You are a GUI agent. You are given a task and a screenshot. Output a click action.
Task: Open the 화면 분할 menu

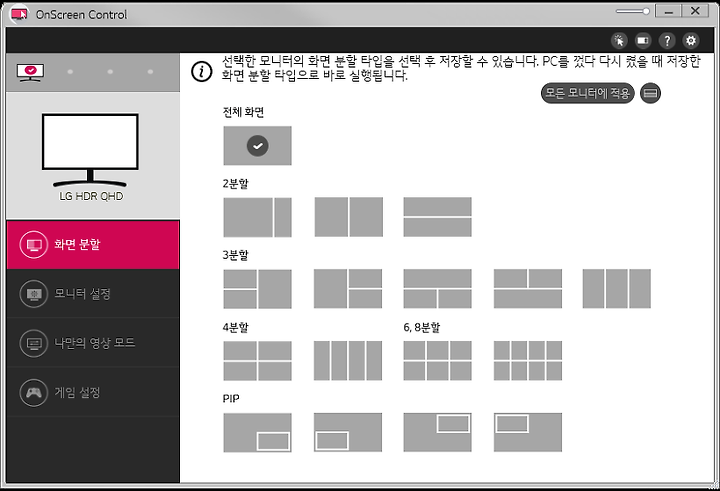[93, 244]
